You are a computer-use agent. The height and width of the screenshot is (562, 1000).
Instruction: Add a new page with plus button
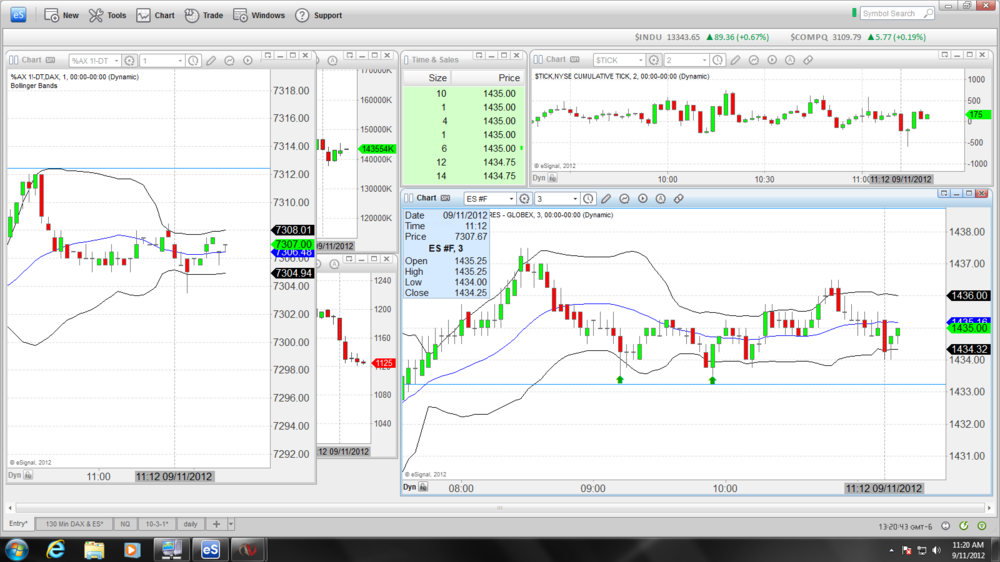216,524
